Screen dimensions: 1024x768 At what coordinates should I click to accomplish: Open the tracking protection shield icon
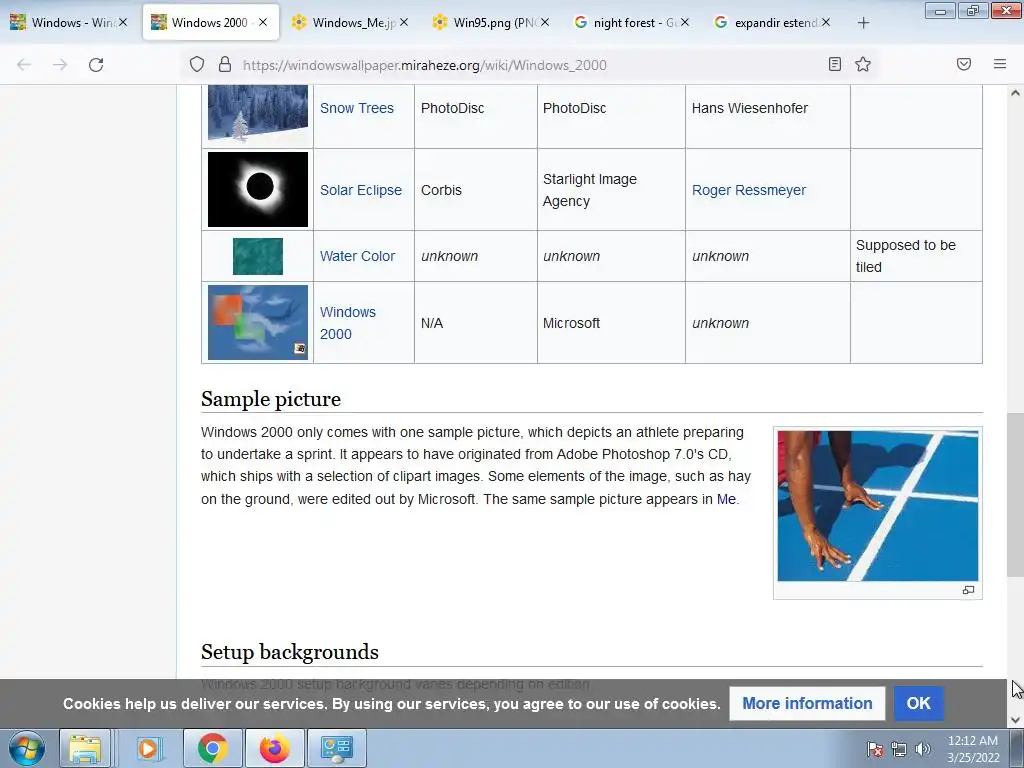[197, 64]
